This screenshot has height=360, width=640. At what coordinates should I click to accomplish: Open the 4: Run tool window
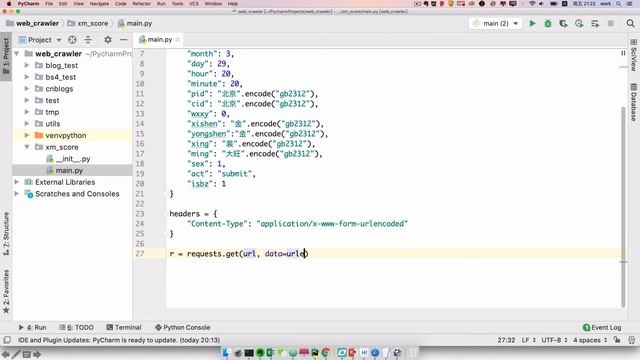33,327
